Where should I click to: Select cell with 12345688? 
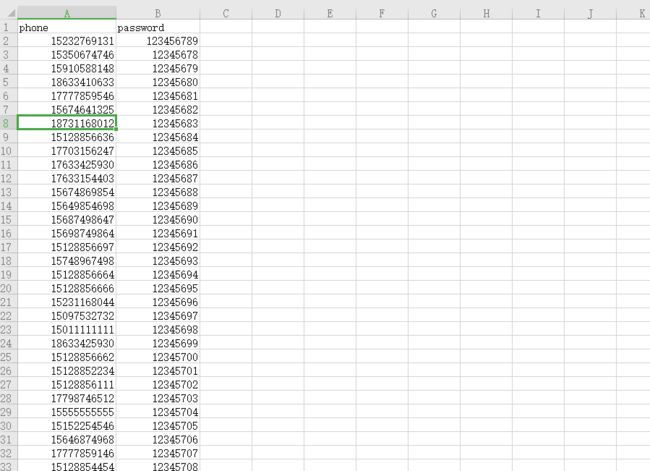pyautogui.click(x=158, y=192)
